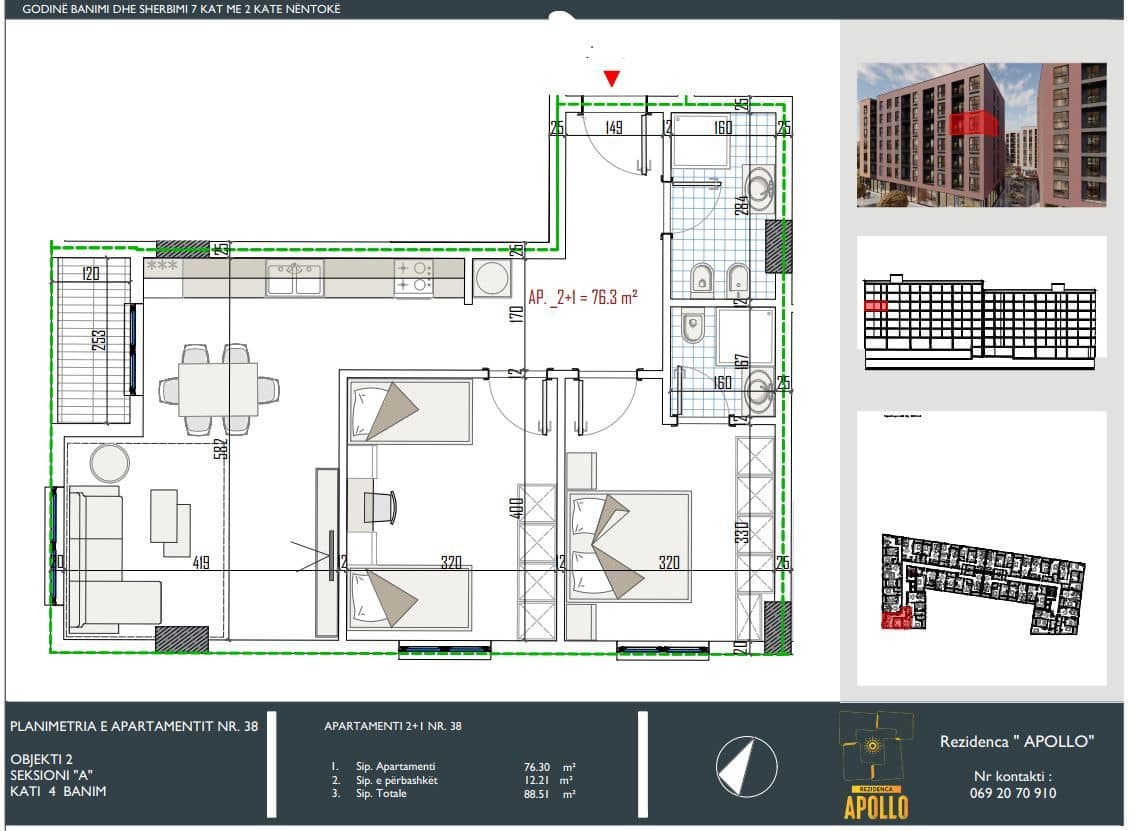Click the kitchen double sink symbol
1139x831 pixels.
294,278
